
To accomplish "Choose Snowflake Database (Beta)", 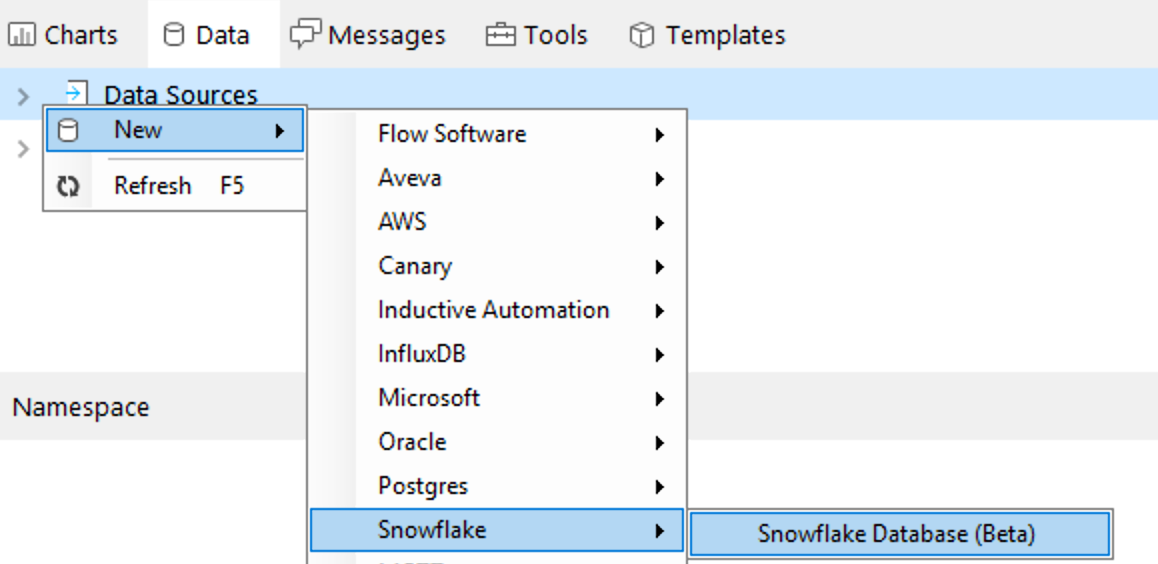I will click(900, 534).
